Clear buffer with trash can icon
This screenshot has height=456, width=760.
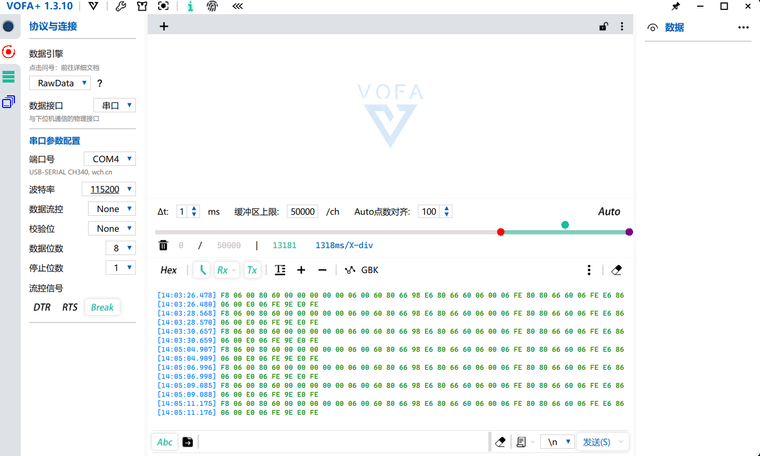163,245
